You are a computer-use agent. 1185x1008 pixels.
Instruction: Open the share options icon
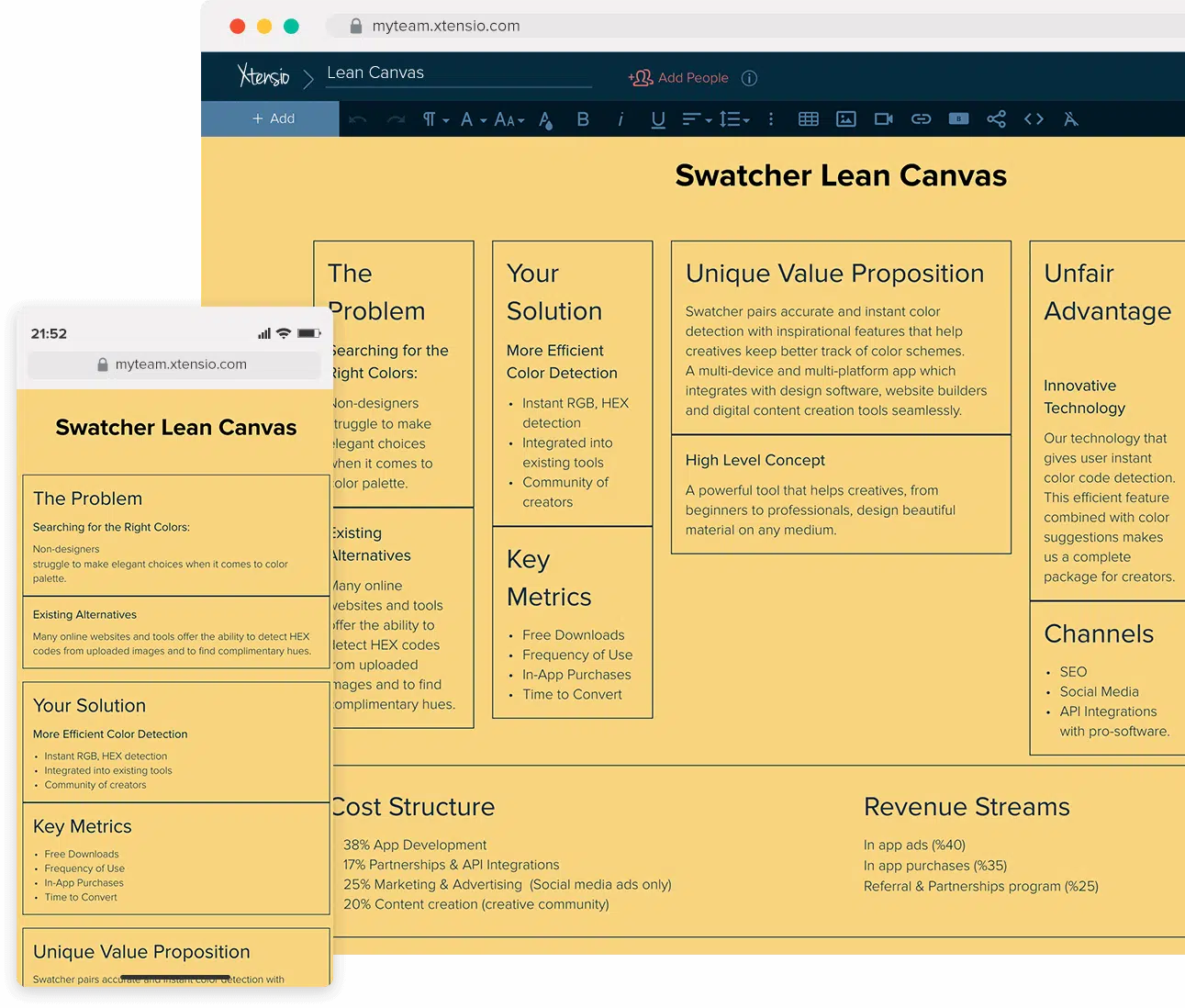[x=997, y=118]
